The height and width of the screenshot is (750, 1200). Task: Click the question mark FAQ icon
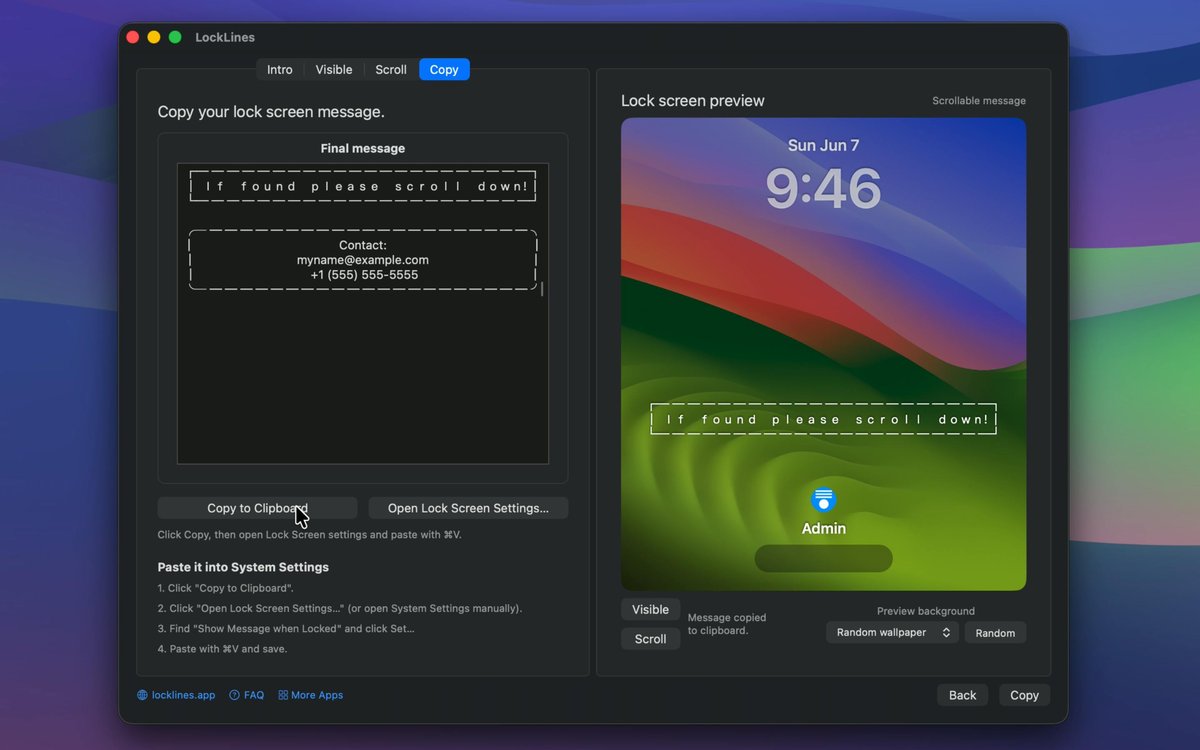(x=234, y=695)
